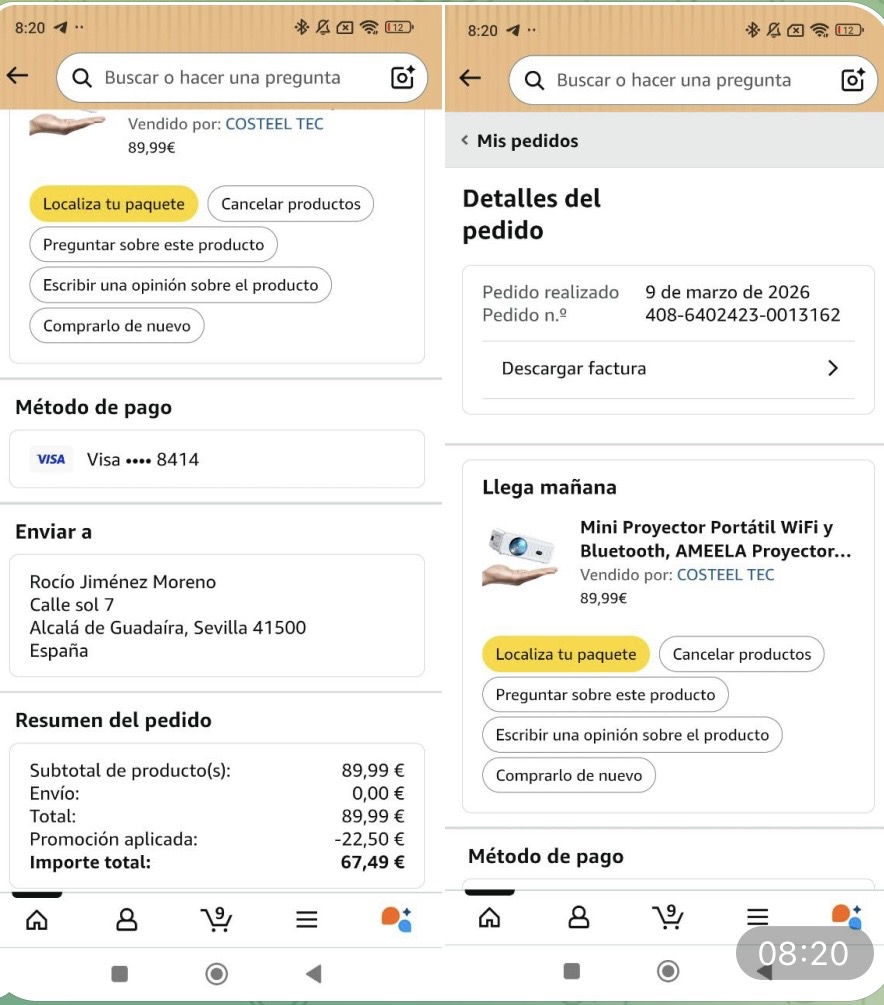Tap Comprarlo de nuevo on right screen
This screenshot has height=1005, width=884.
point(569,775)
